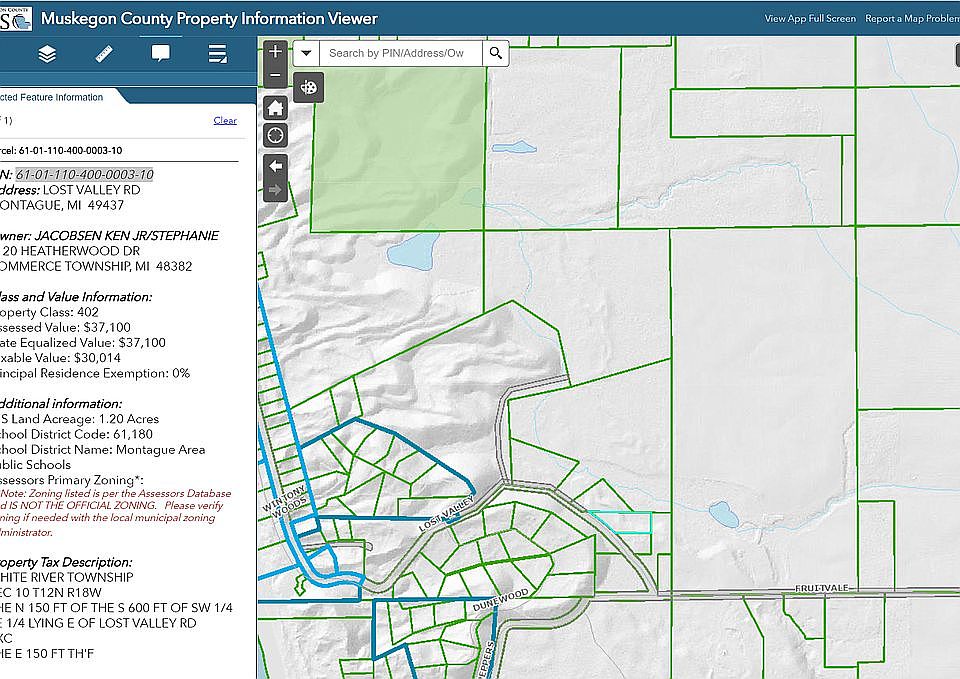Click the DUNEWOOD road label
This screenshot has height=679, width=960.
[500, 600]
